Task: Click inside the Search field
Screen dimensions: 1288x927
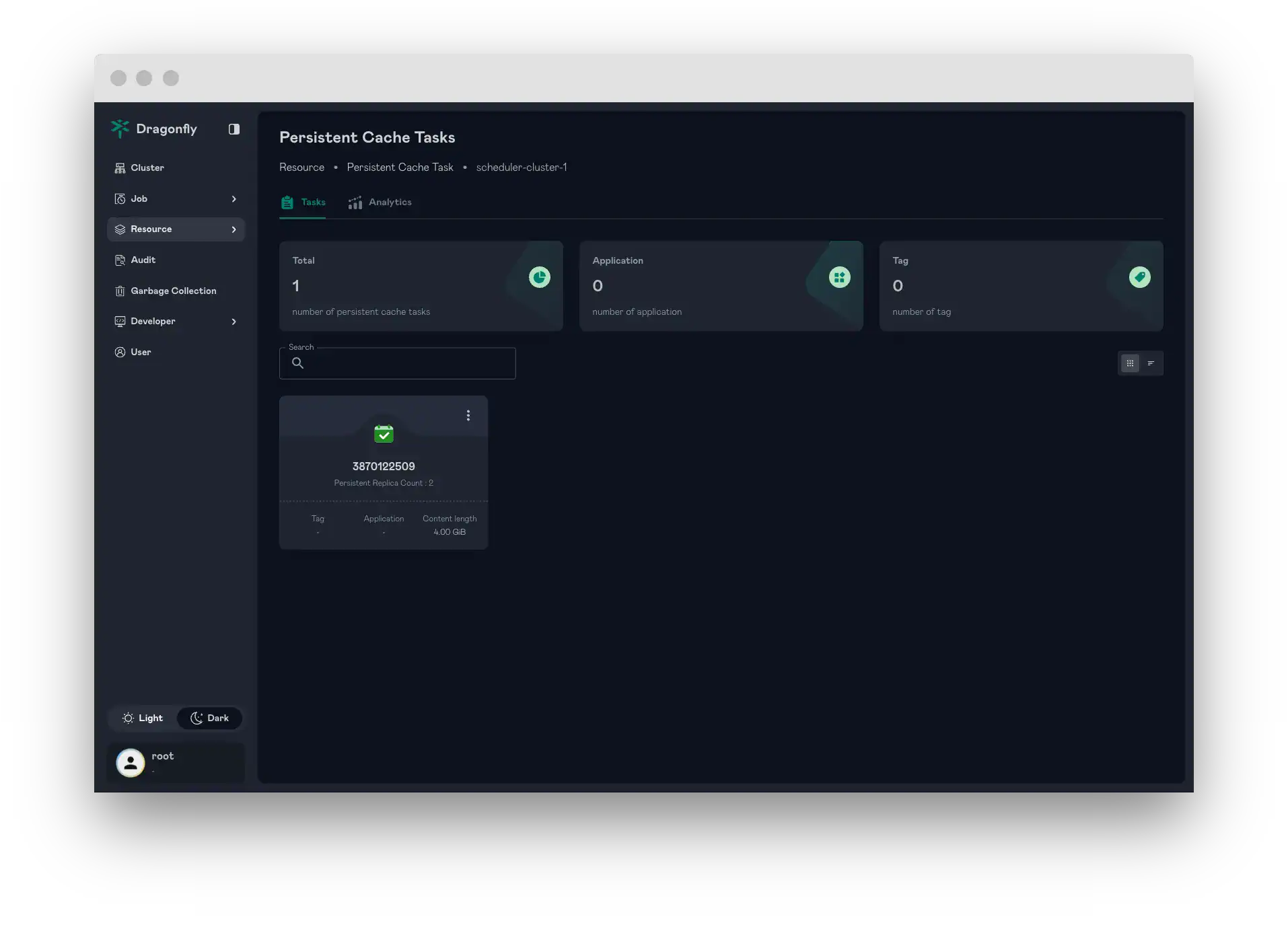Action: pyautogui.click(x=397, y=363)
